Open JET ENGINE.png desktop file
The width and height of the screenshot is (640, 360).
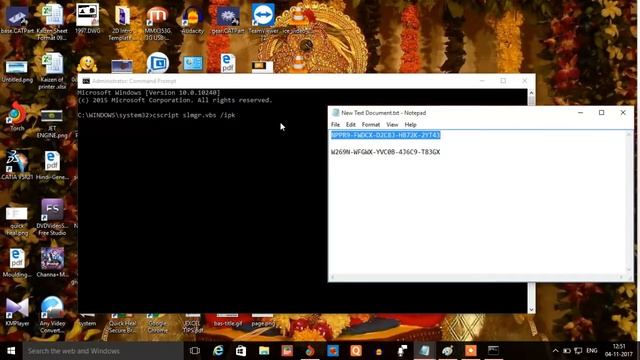(52, 123)
